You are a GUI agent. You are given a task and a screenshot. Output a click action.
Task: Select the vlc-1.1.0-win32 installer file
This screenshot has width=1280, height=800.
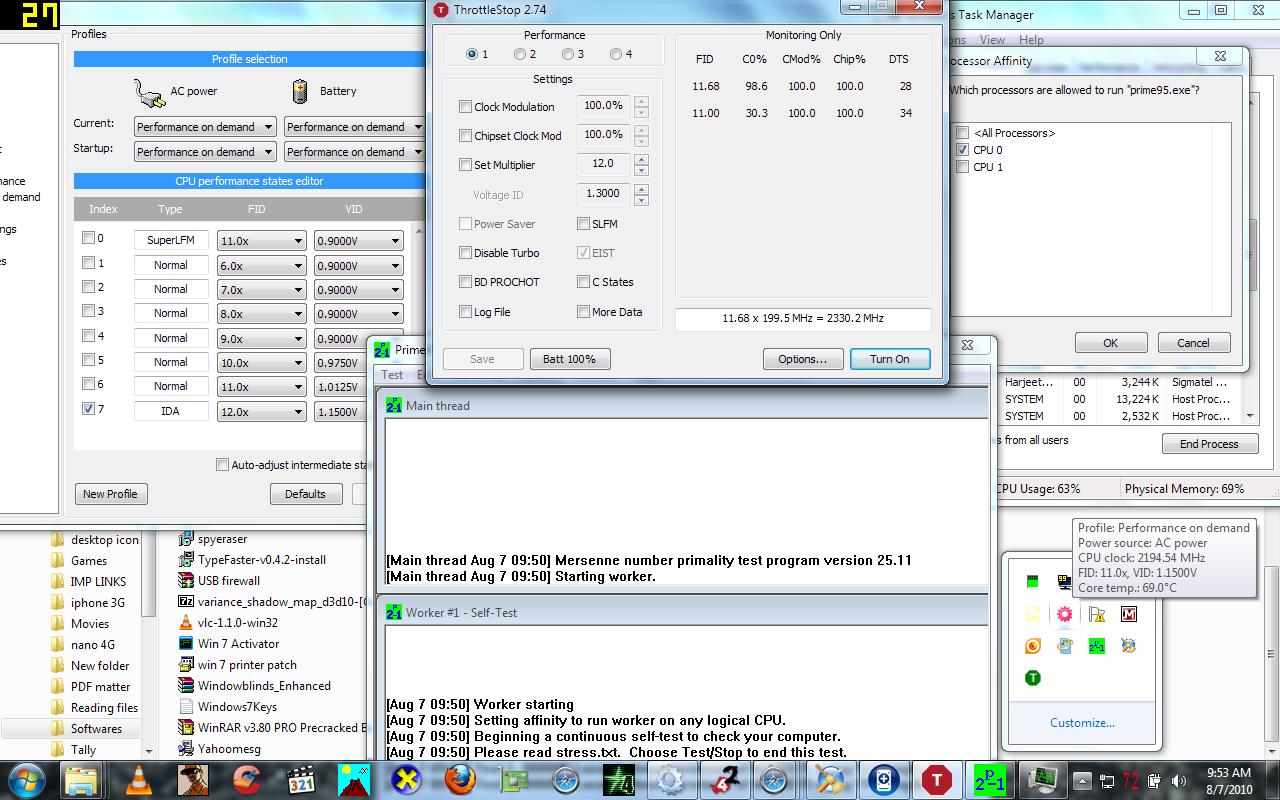coord(228,623)
